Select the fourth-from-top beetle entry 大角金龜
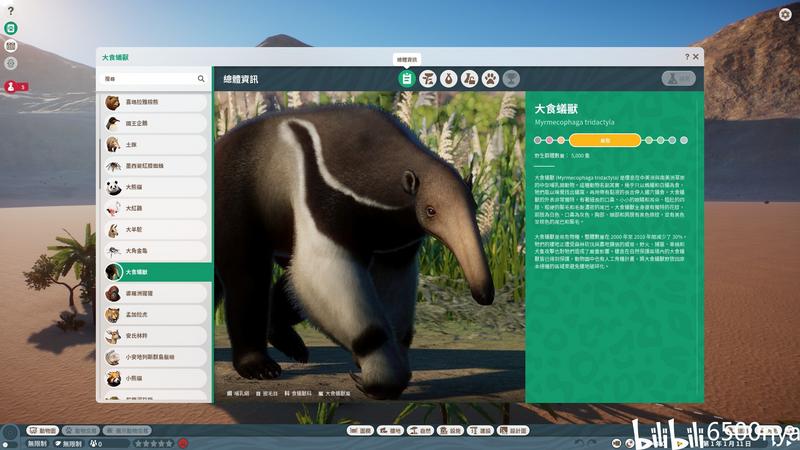 click(156, 251)
